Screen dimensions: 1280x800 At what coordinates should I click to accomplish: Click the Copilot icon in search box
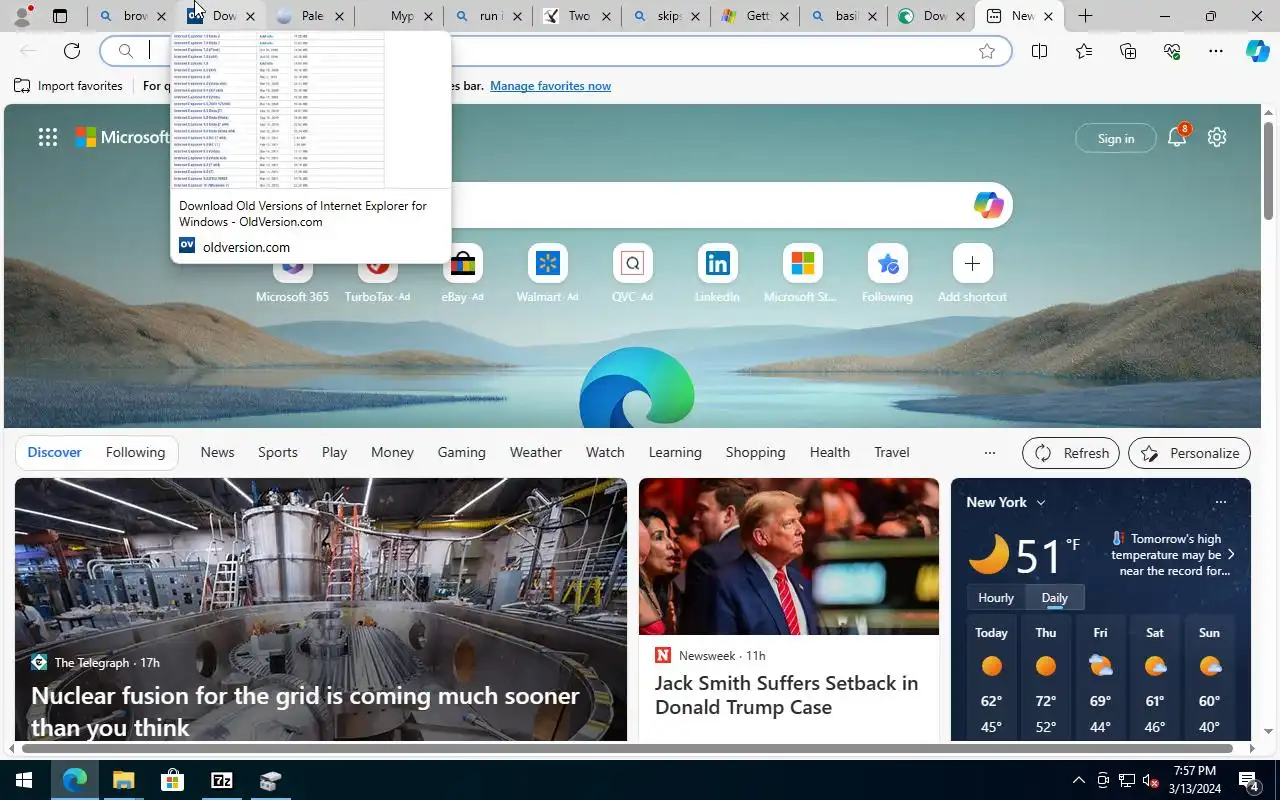pos(988,205)
